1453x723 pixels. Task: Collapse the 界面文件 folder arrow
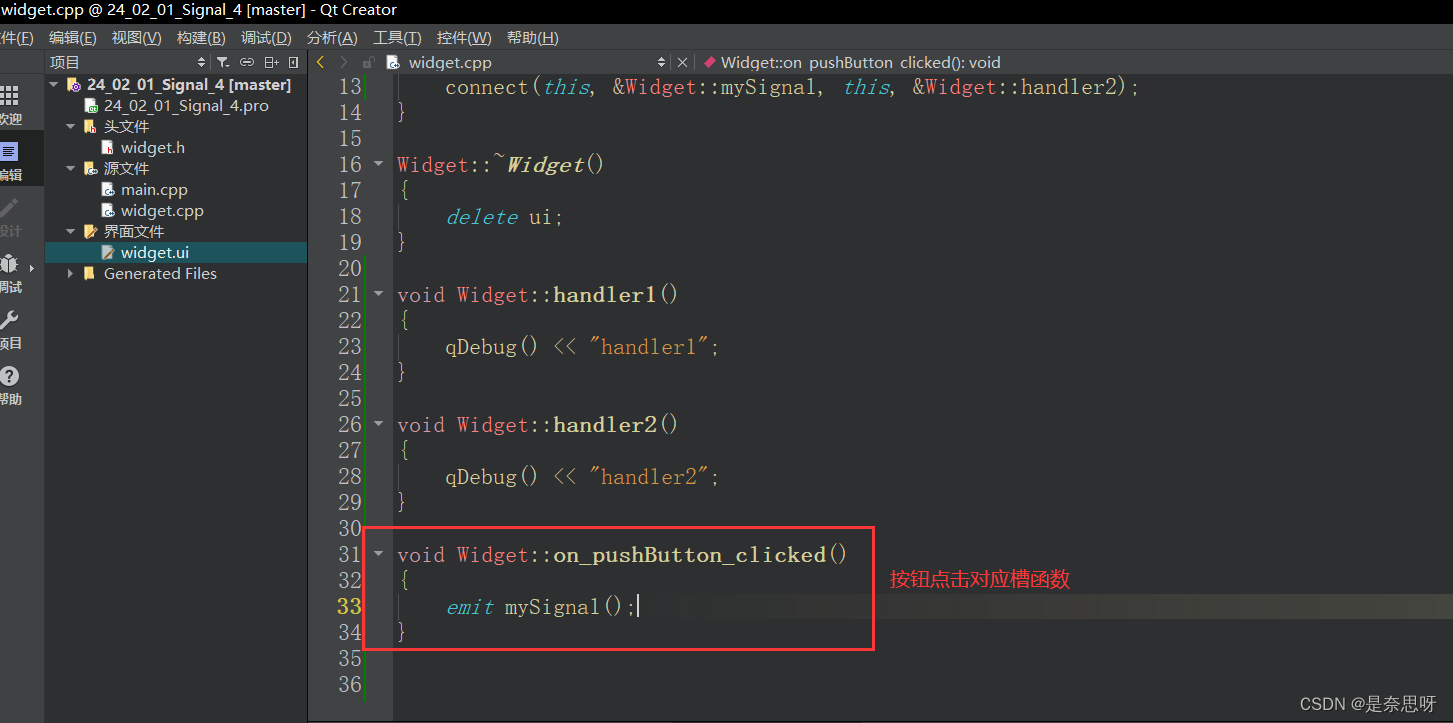(71, 231)
